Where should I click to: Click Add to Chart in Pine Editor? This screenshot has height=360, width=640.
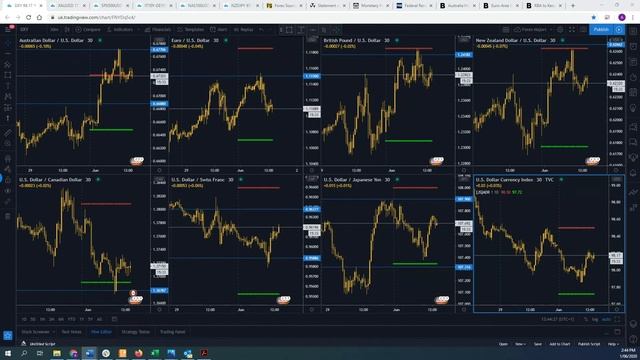(560, 344)
